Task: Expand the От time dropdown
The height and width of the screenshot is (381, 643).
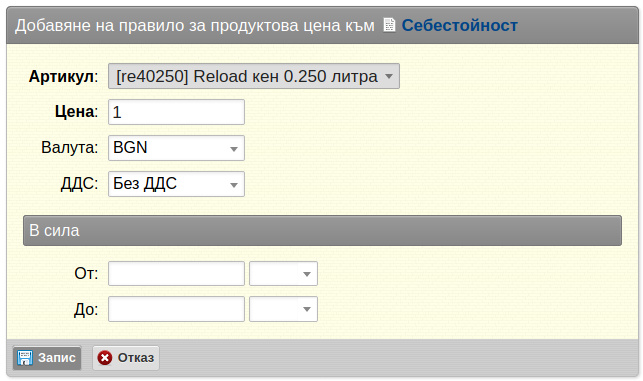Action: (x=283, y=274)
